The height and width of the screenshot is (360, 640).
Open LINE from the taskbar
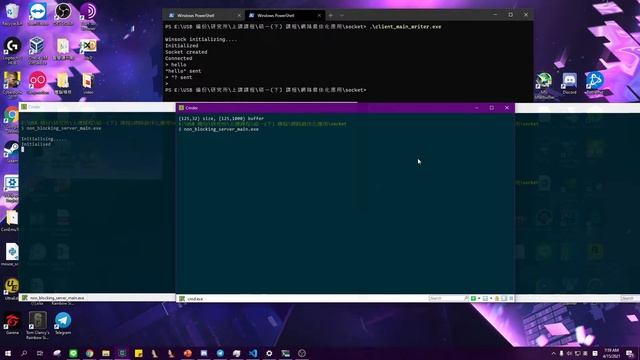click(73, 353)
